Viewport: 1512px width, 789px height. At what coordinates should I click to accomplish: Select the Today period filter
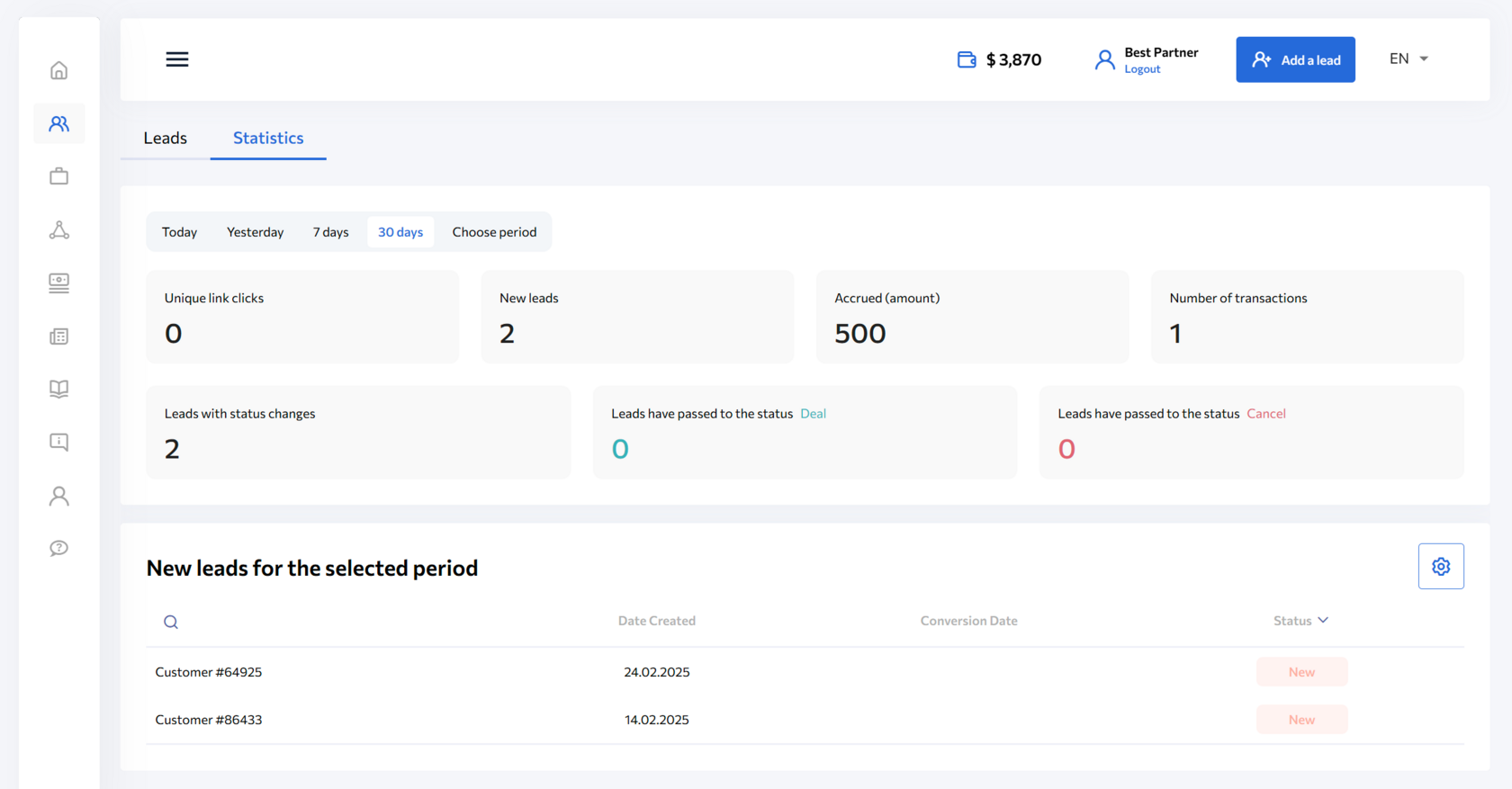(179, 232)
